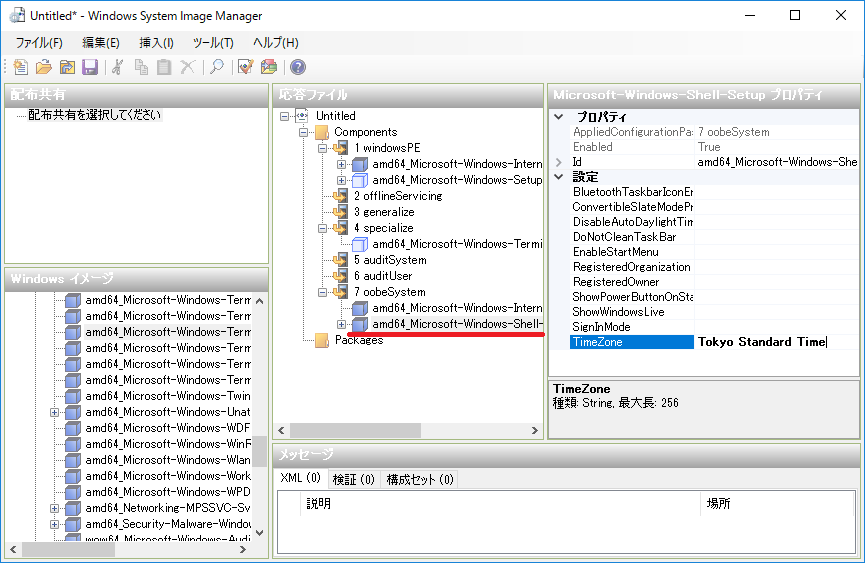The width and height of the screenshot is (865, 563).
Task: Click the answer file pane right scroll arrow
Action: (535, 430)
